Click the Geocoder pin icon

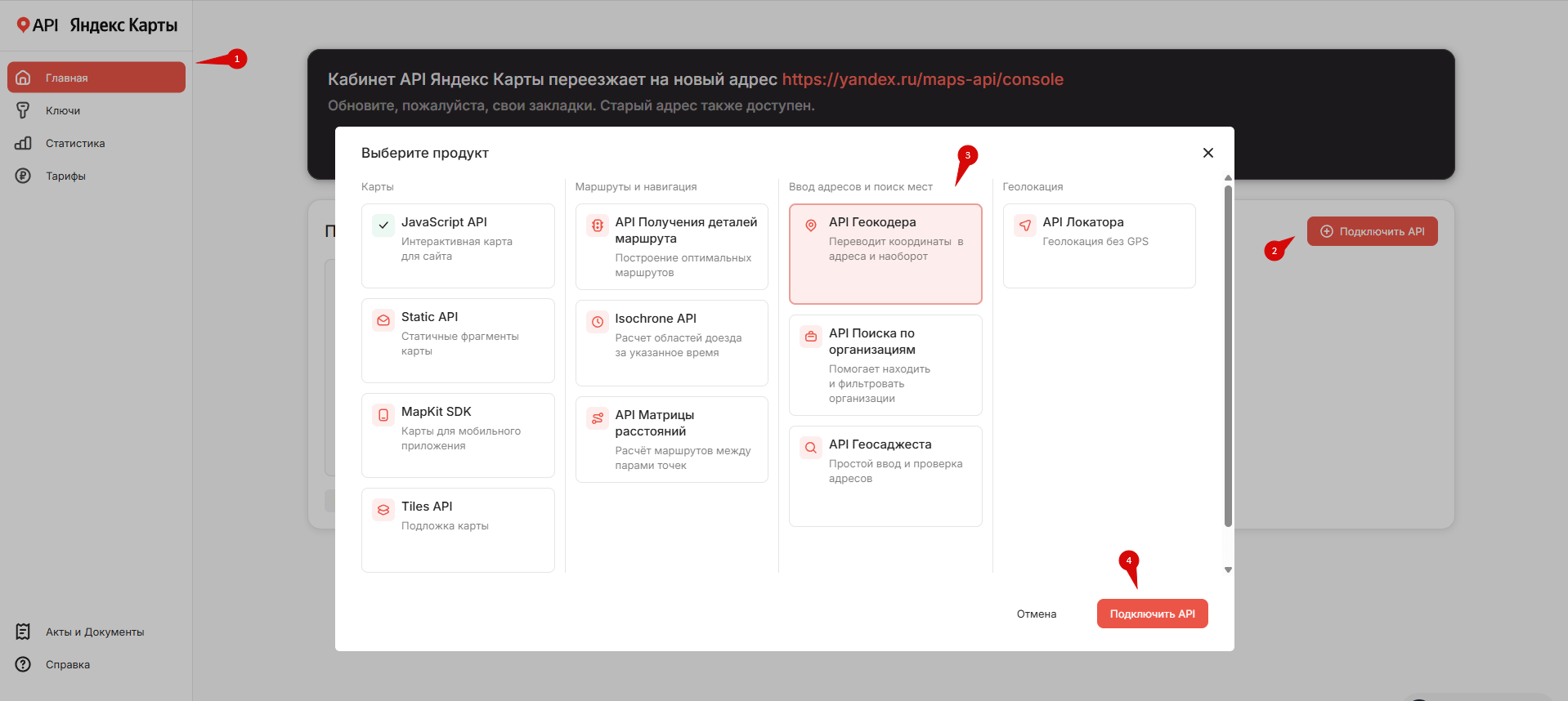pos(811,225)
